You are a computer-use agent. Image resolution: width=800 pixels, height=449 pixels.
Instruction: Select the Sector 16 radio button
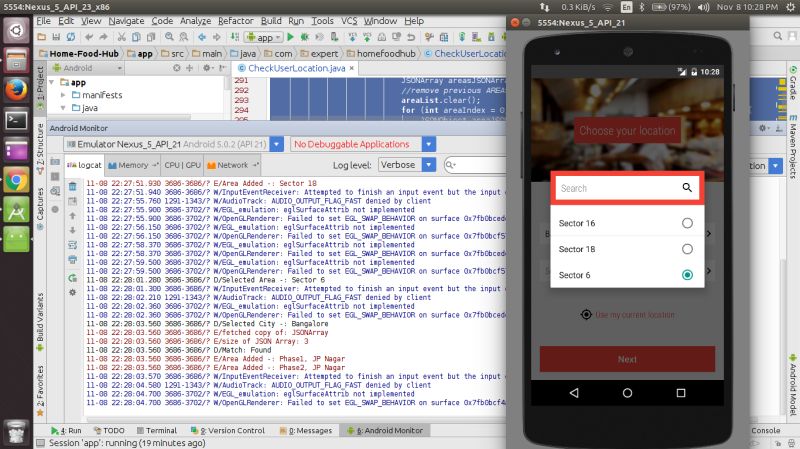[687, 223]
